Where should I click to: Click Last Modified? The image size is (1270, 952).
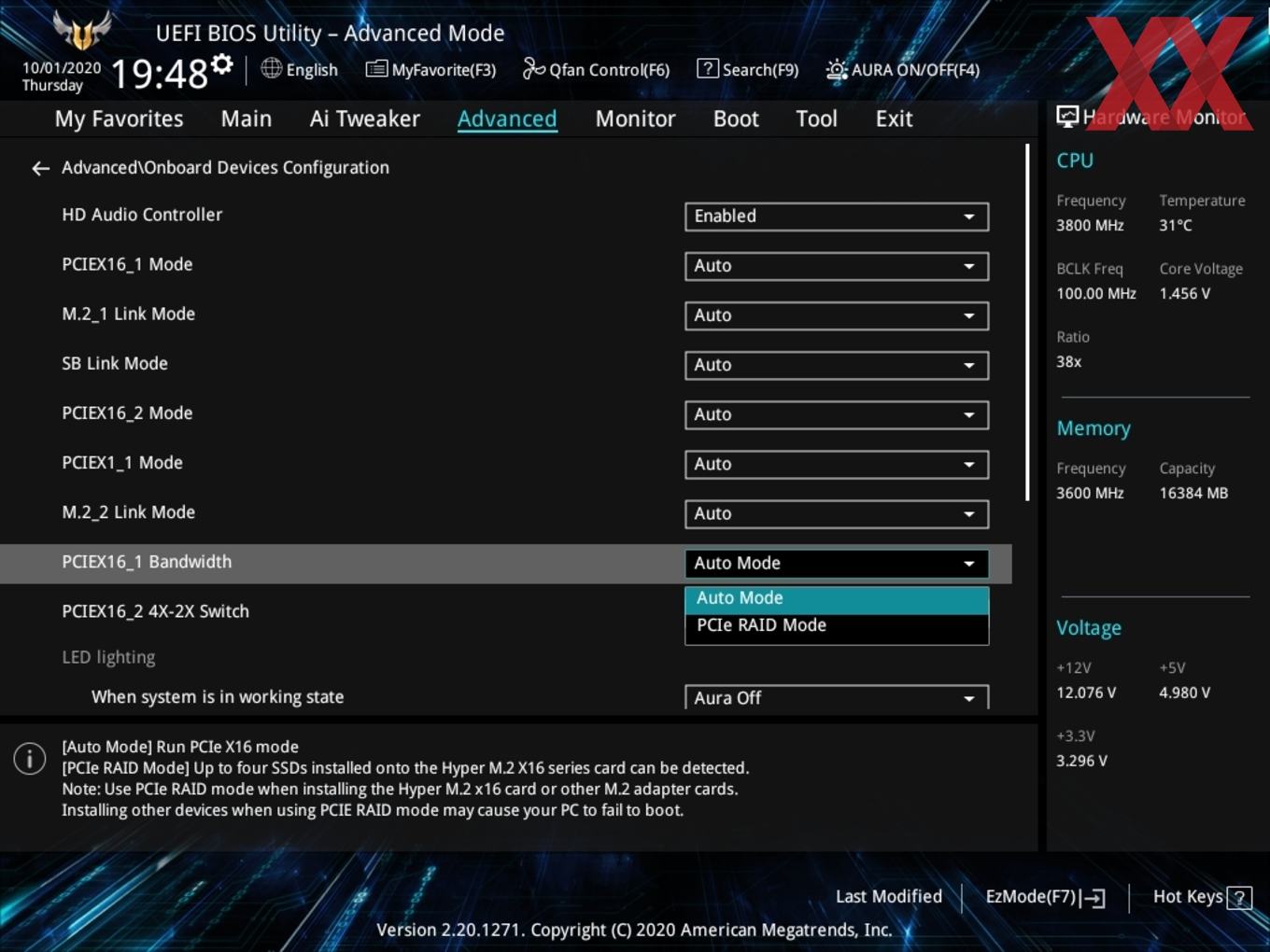click(889, 897)
